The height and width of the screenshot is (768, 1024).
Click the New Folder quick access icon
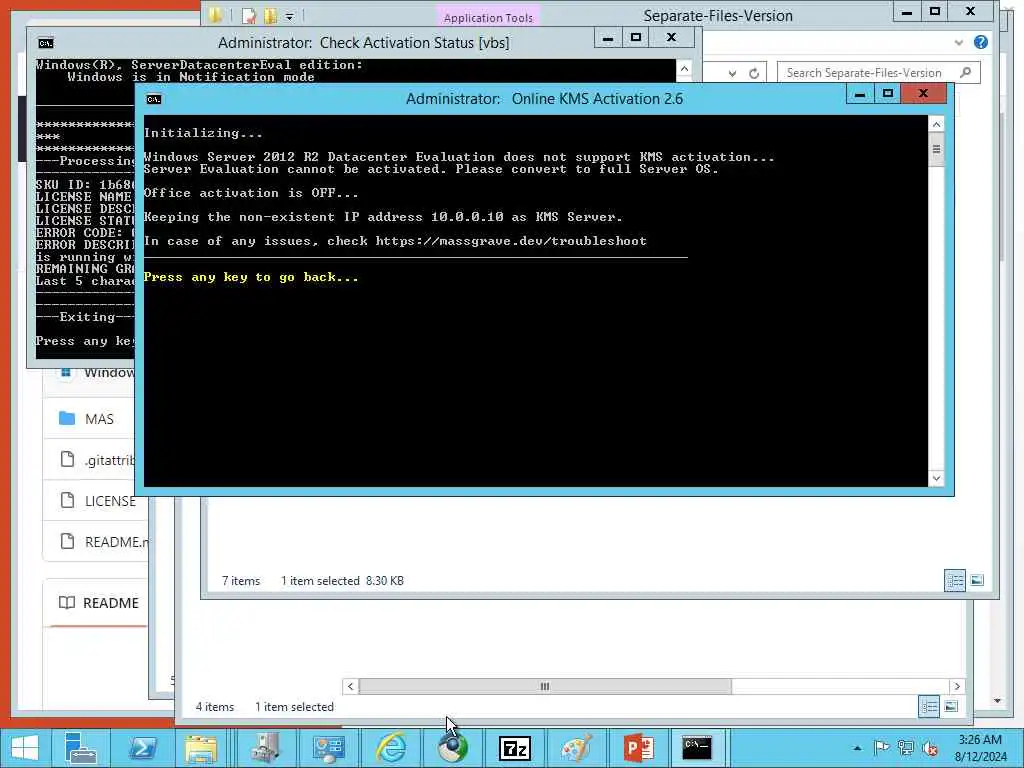click(x=270, y=16)
